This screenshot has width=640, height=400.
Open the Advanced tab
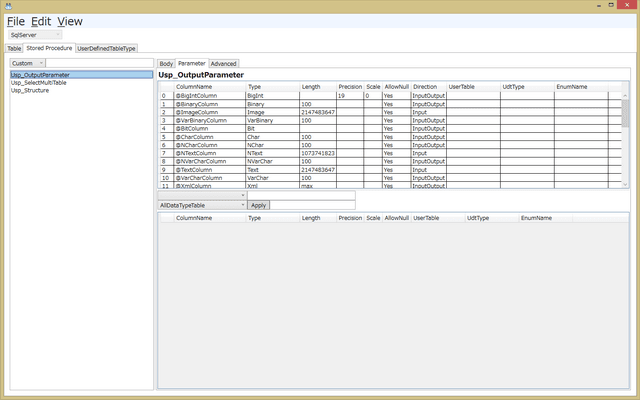coord(224,64)
